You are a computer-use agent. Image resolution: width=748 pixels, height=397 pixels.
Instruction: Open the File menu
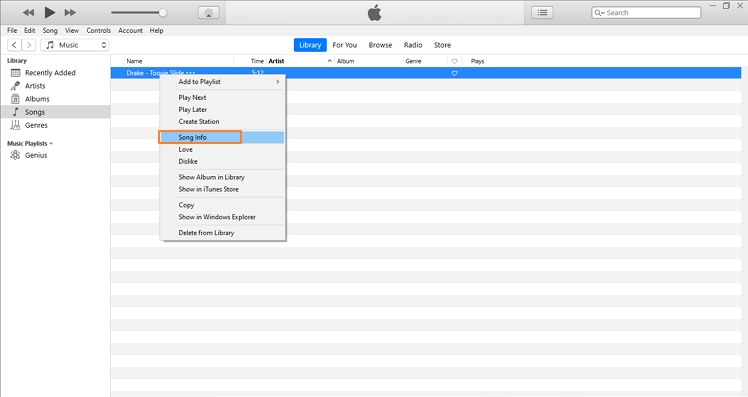12,31
